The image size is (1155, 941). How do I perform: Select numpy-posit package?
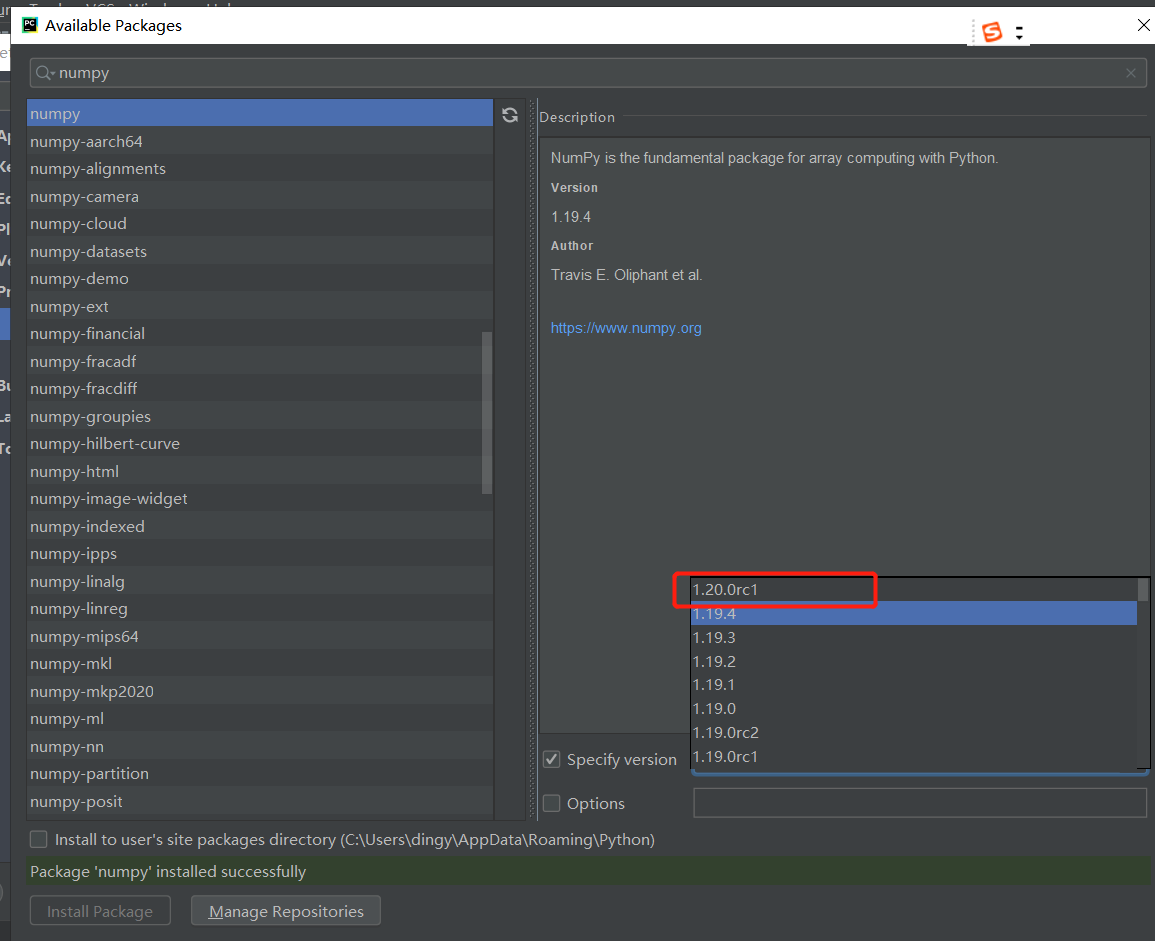coord(260,802)
